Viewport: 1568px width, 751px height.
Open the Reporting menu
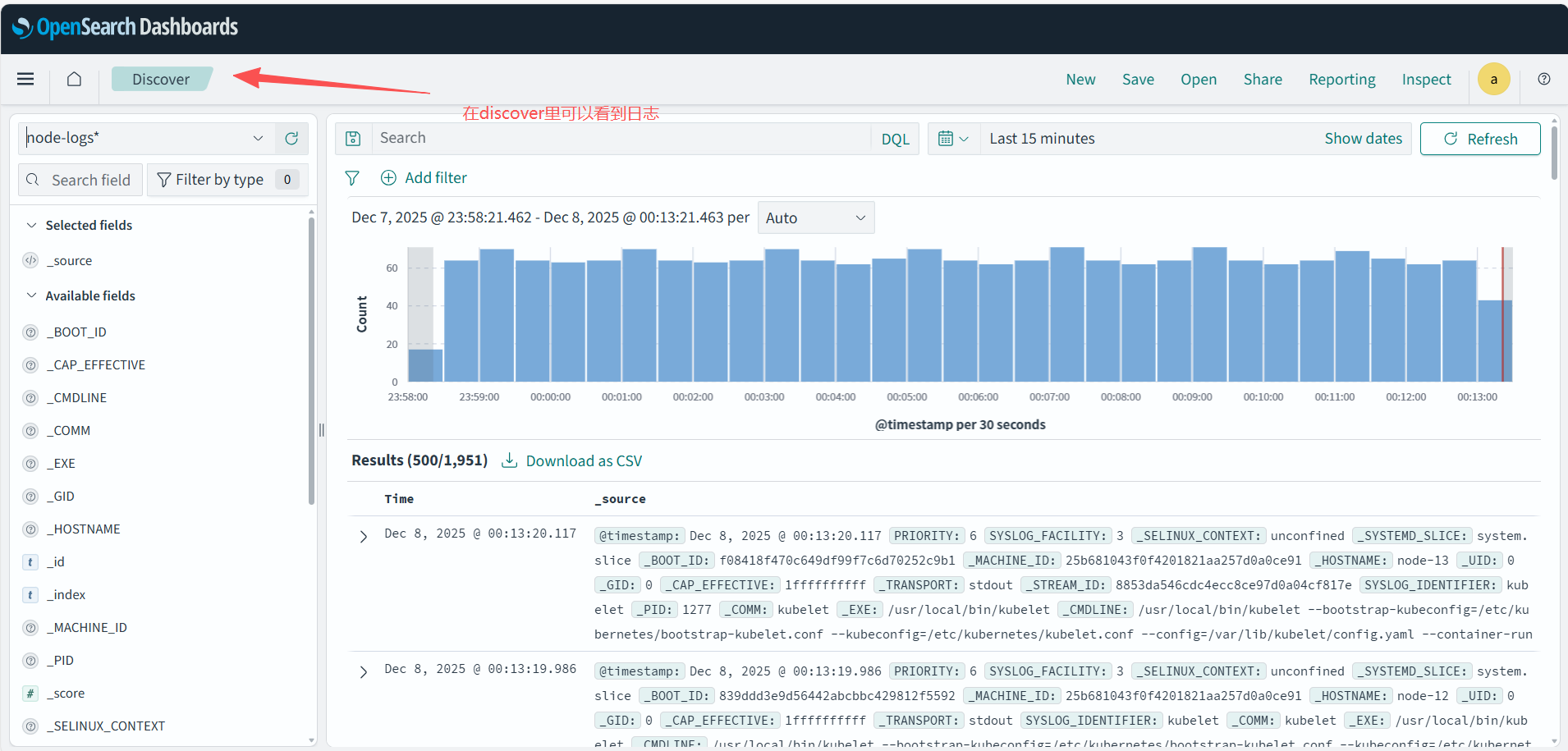click(1342, 80)
